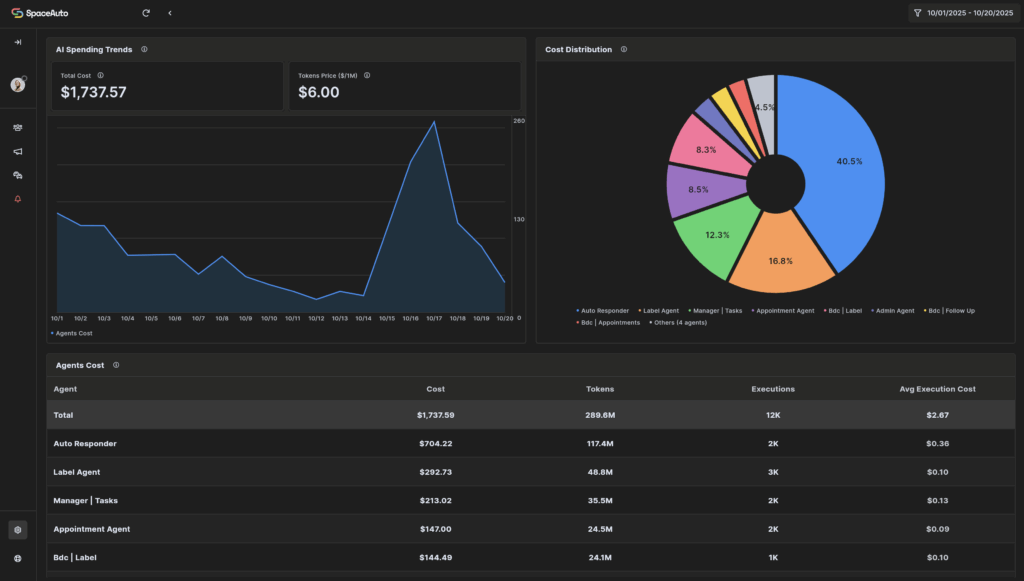Click the refresh icon in the top bar

[146, 13]
